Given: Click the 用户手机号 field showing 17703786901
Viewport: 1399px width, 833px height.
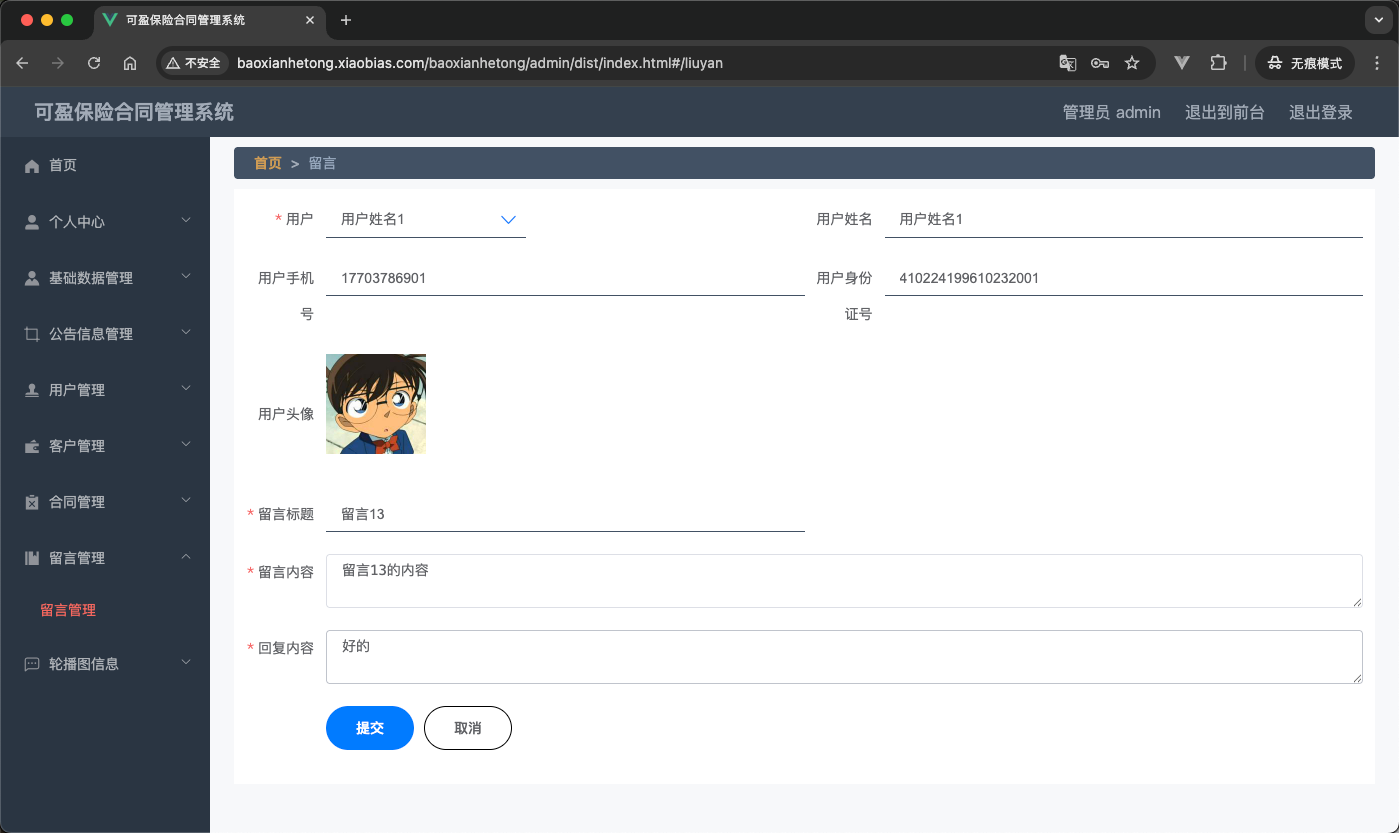Looking at the screenshot, I should tap(565, 278).
